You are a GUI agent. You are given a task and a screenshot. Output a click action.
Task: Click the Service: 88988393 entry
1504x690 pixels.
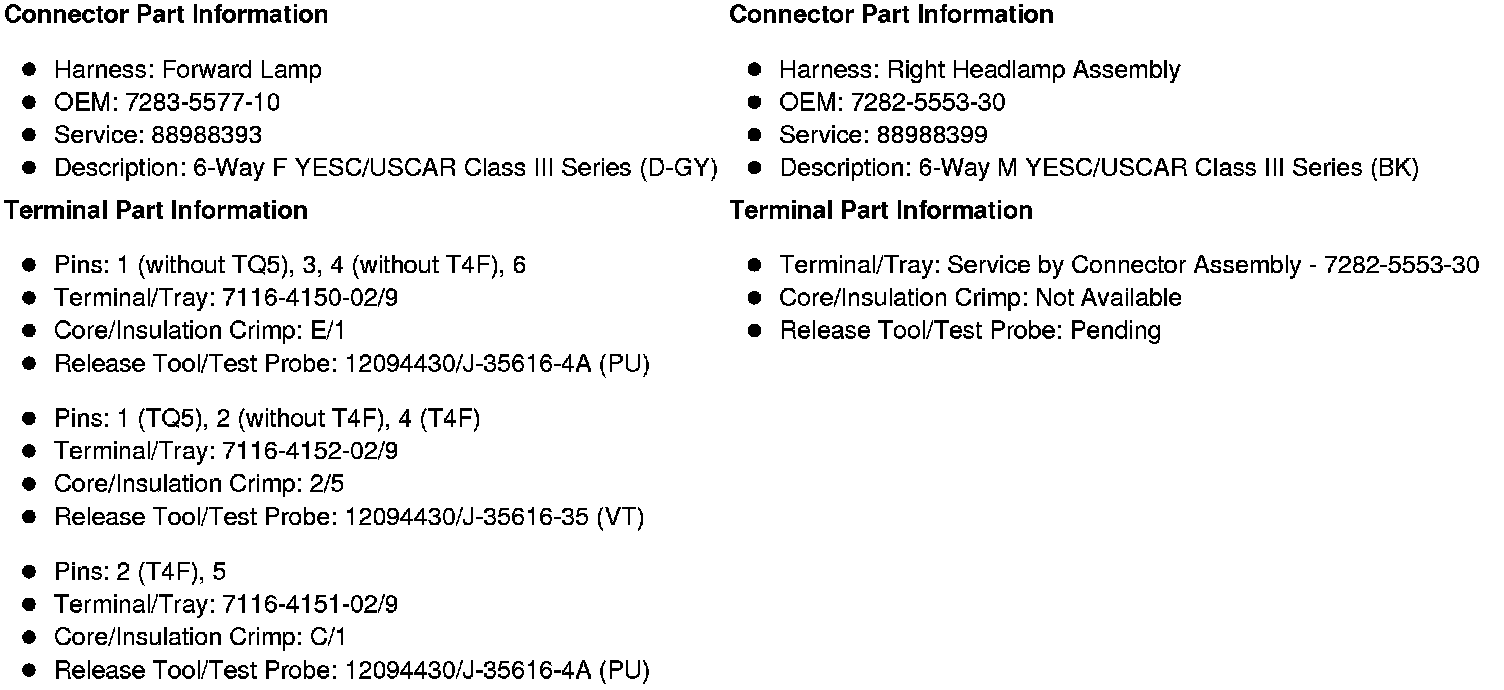pyautogui.click(x=158, y=135)
